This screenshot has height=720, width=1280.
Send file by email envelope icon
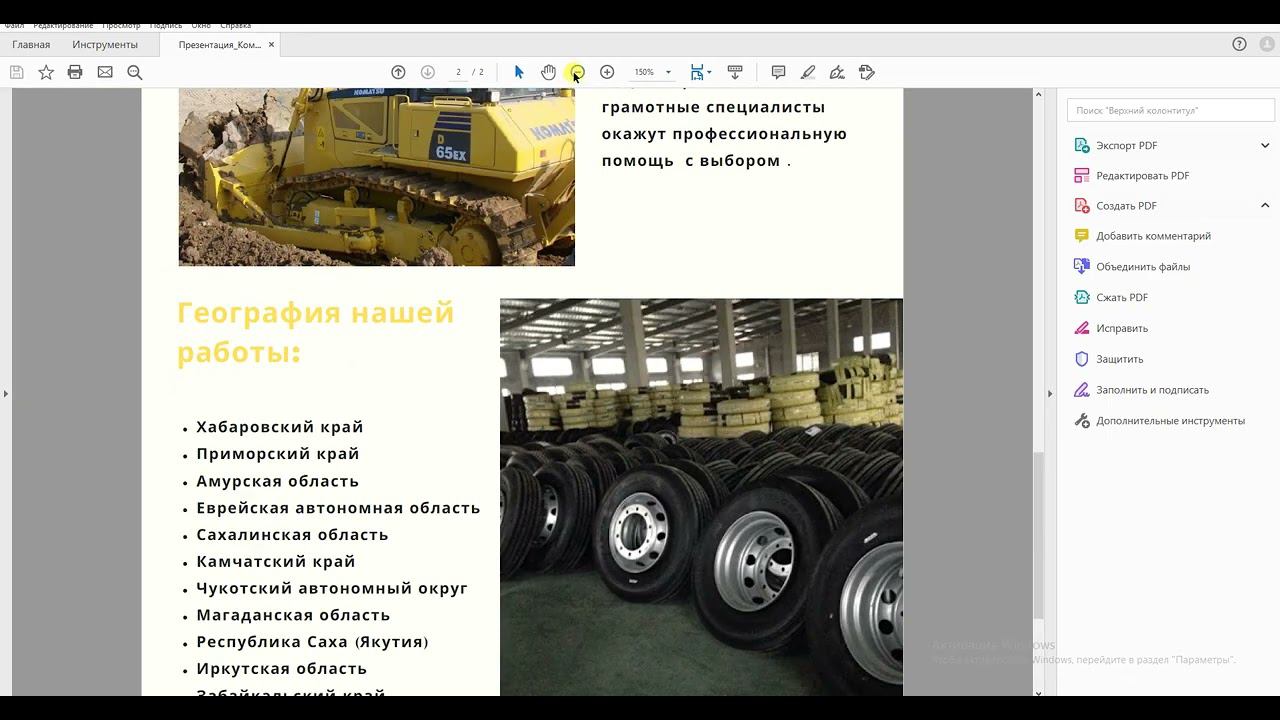tap(105, 72)
